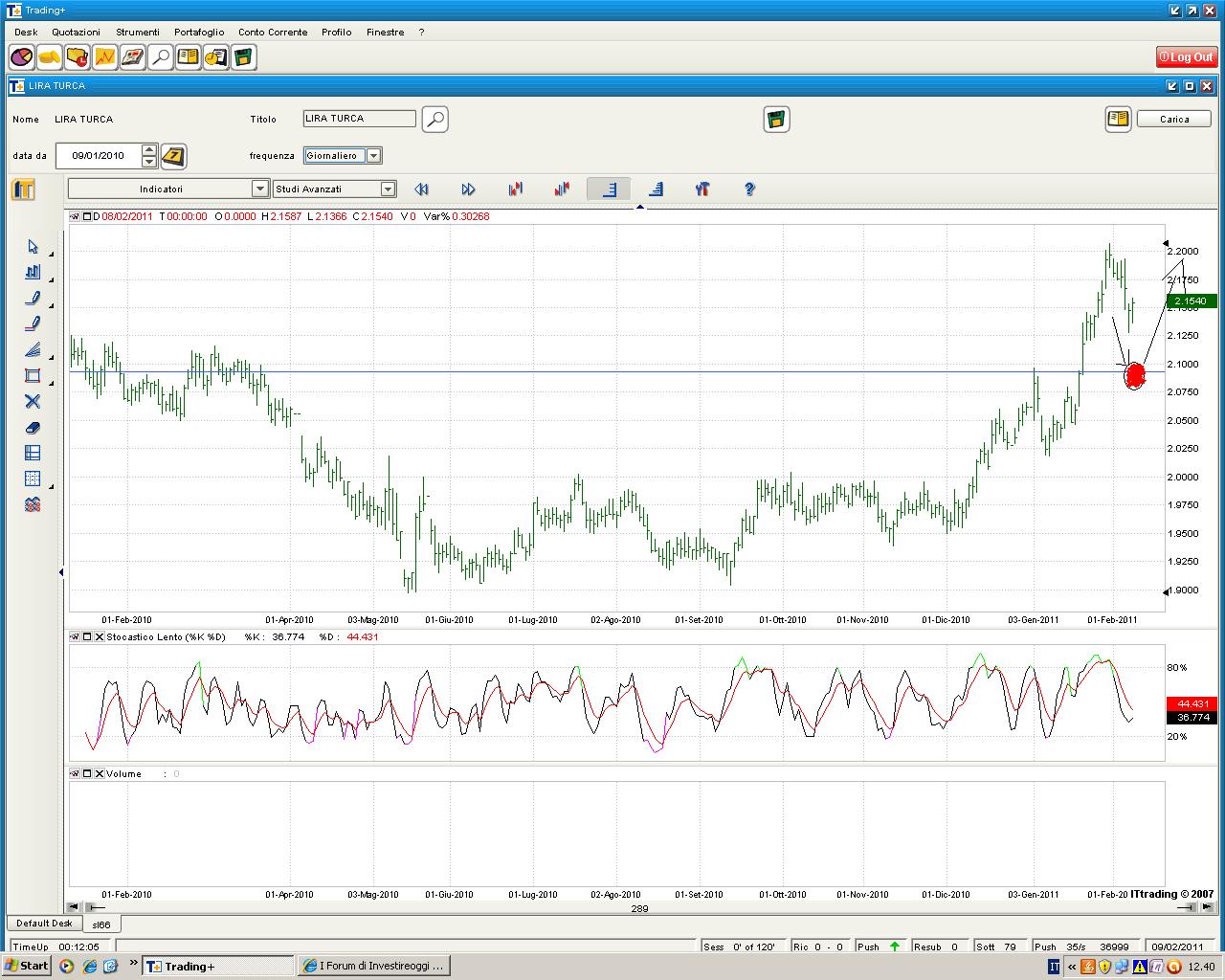Expand the Studi Avanzati dropdown

(388, 189)
